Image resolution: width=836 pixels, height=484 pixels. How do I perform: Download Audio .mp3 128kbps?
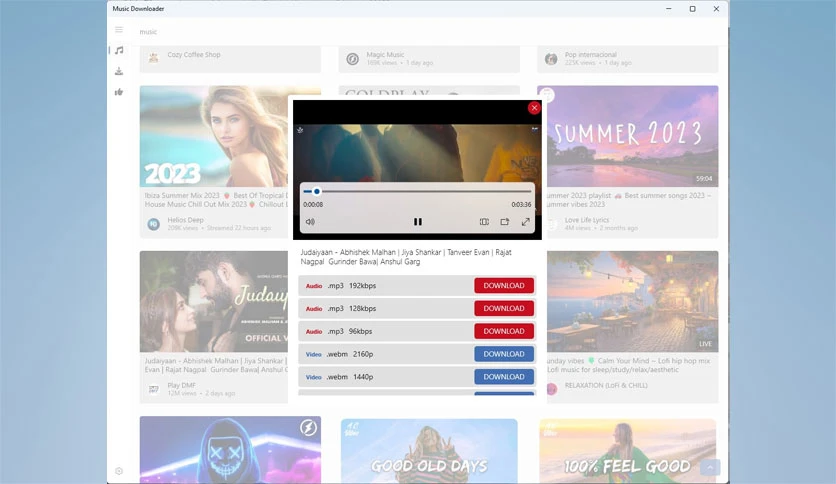tap(504, 309)
